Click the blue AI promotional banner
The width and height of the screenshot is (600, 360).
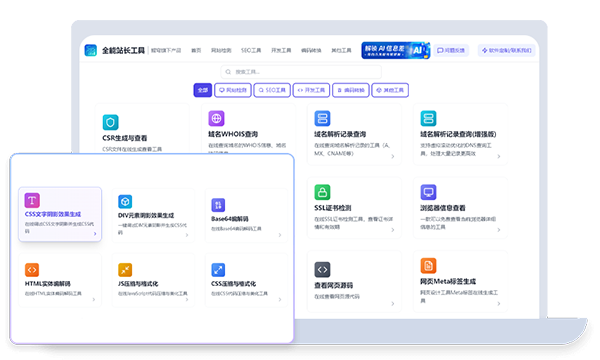click(396, 50)
